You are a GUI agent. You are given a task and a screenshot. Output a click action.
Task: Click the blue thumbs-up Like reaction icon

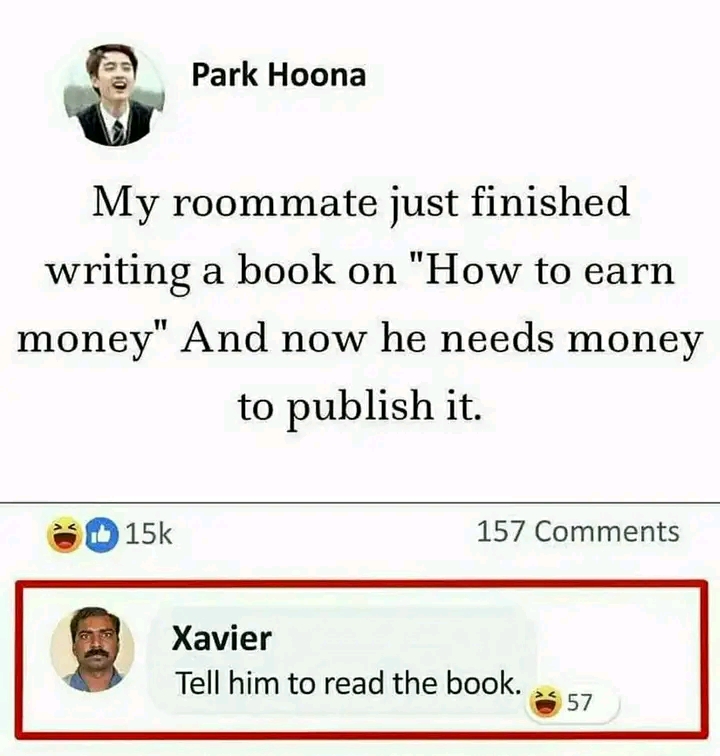tap(102, 535)
